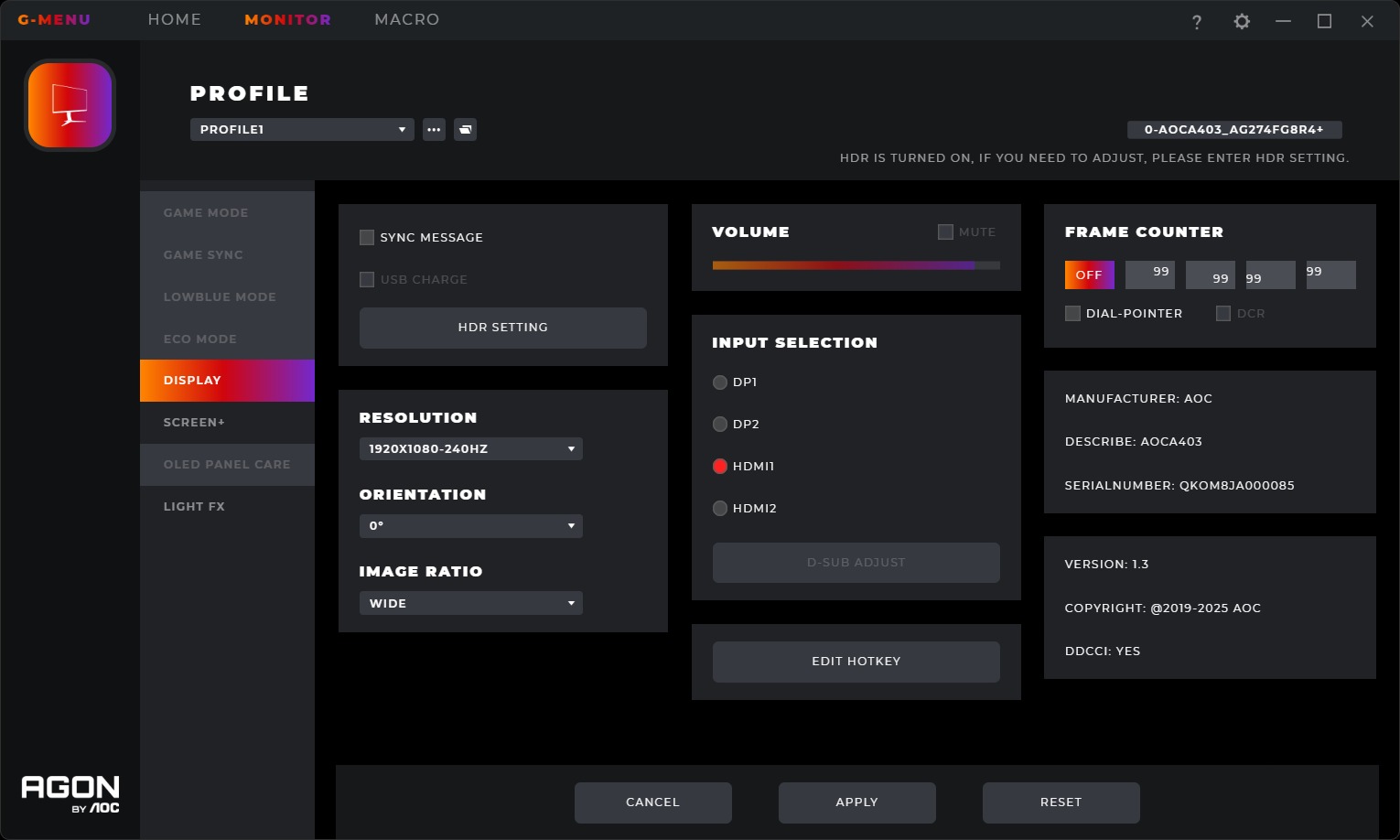Select frame counter bottom-left 99 position
This screenshot has height=840, width=1400.
pos(1271,275)
